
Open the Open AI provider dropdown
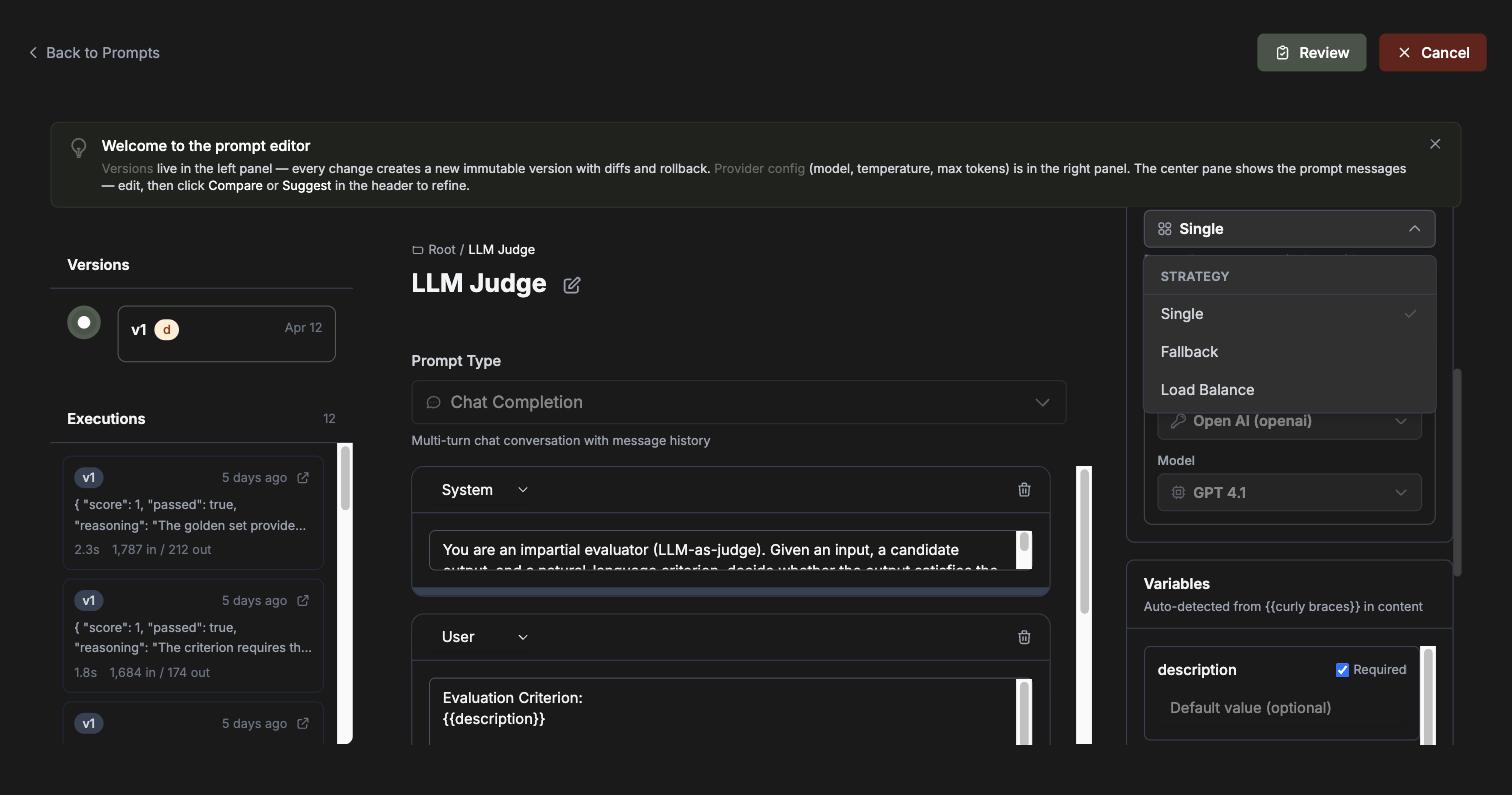1290,421
